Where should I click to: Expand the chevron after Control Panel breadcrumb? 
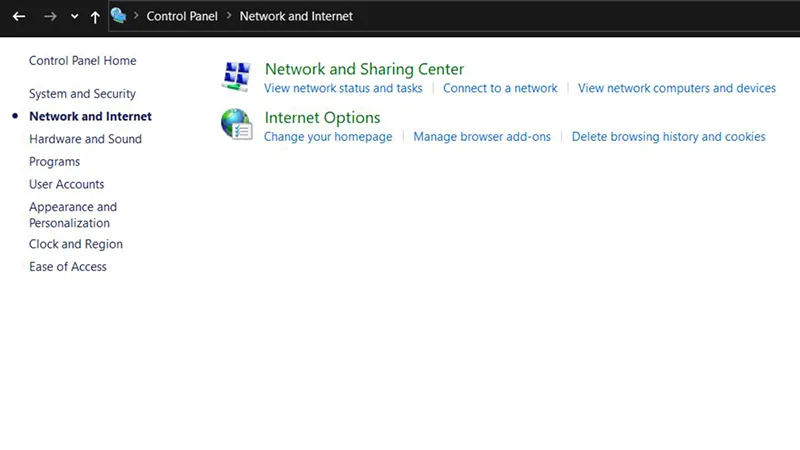tap(228, 16)
